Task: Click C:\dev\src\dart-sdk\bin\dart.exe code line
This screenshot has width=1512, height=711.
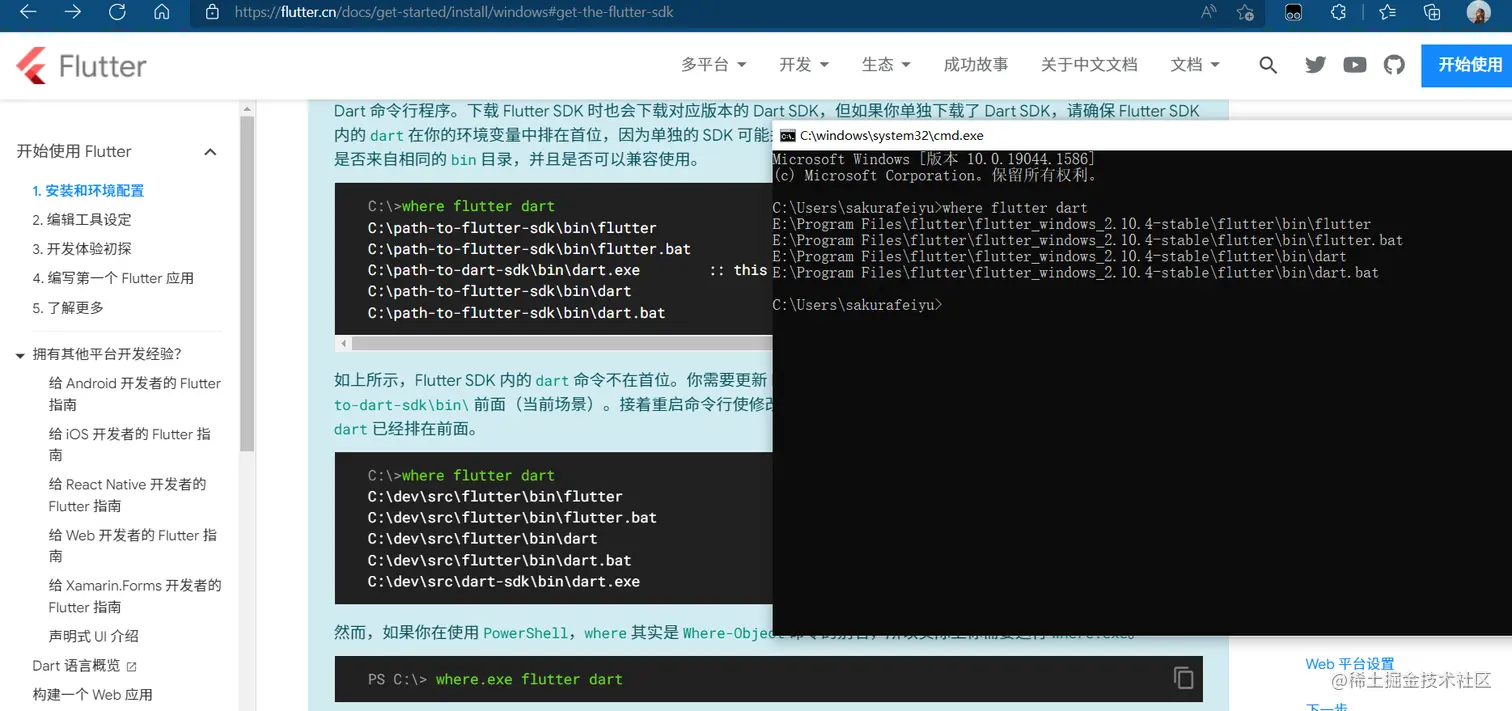Action: [x=504, y=581]
